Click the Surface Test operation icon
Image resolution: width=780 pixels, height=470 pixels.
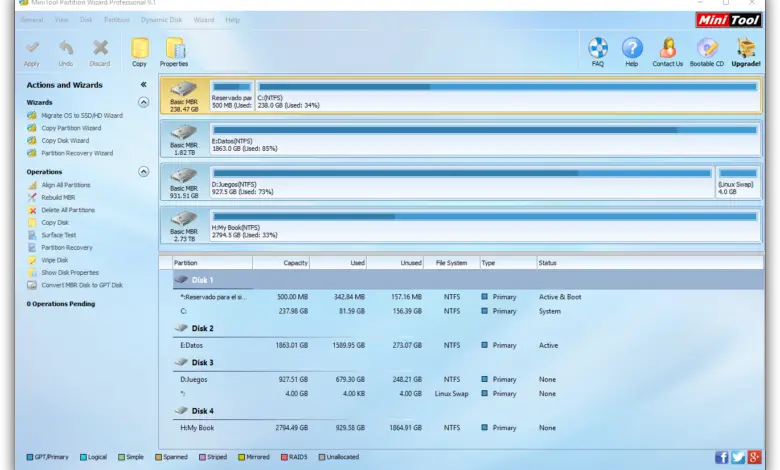click(x=32, y=235)
